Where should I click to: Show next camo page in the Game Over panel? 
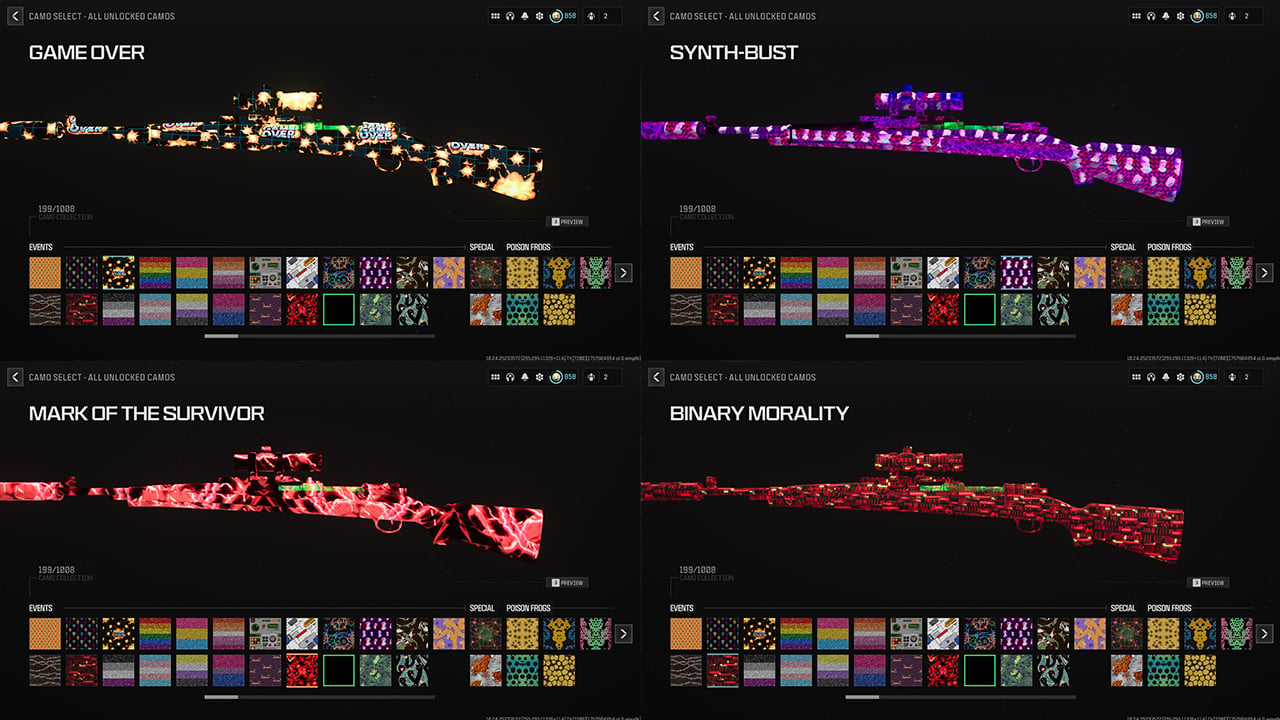click(x=623, y=272)
